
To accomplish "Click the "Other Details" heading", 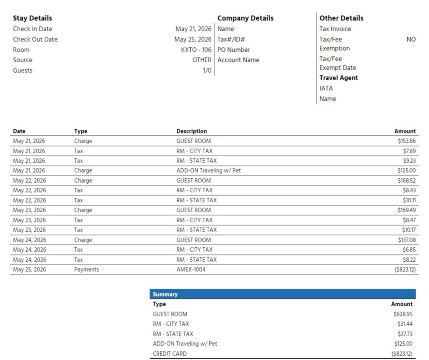I will pos(341,18).
